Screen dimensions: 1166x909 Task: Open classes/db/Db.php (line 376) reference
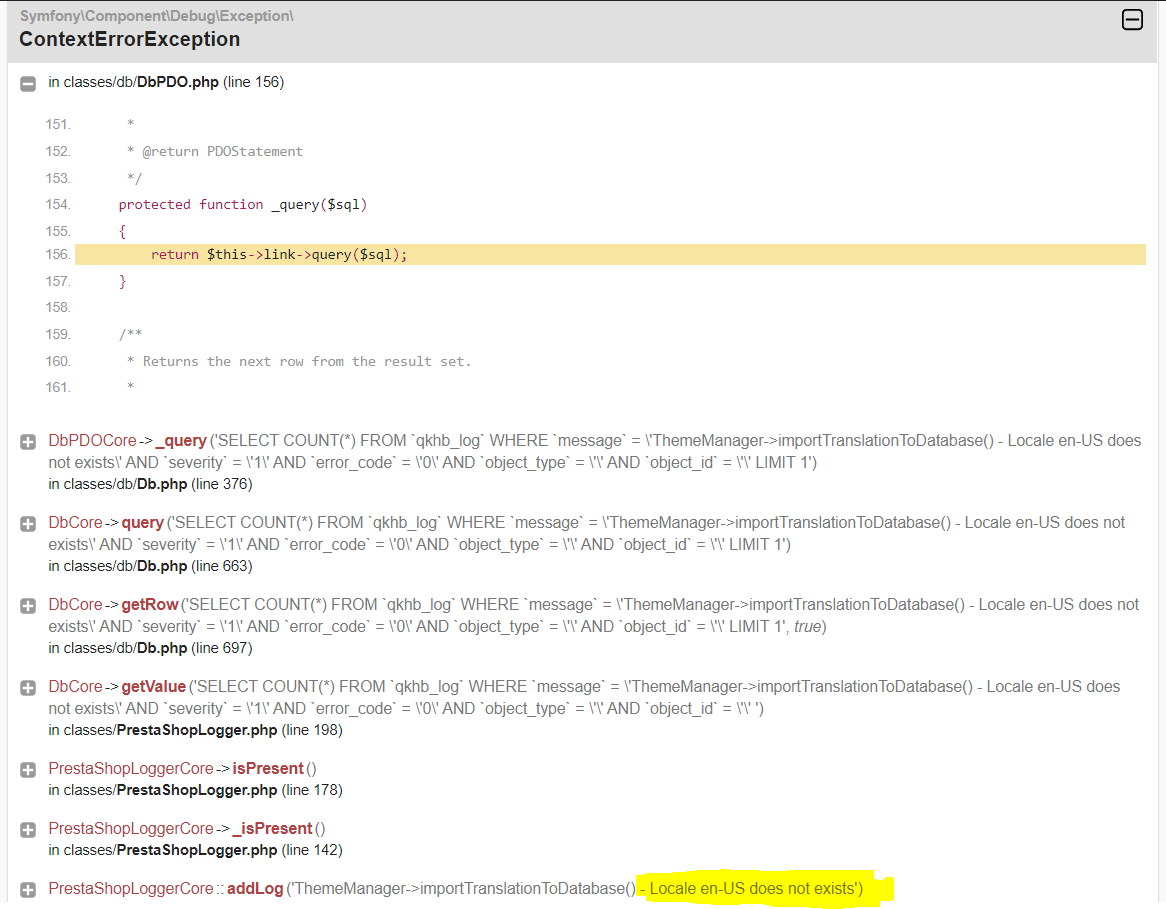pos(150,484)
